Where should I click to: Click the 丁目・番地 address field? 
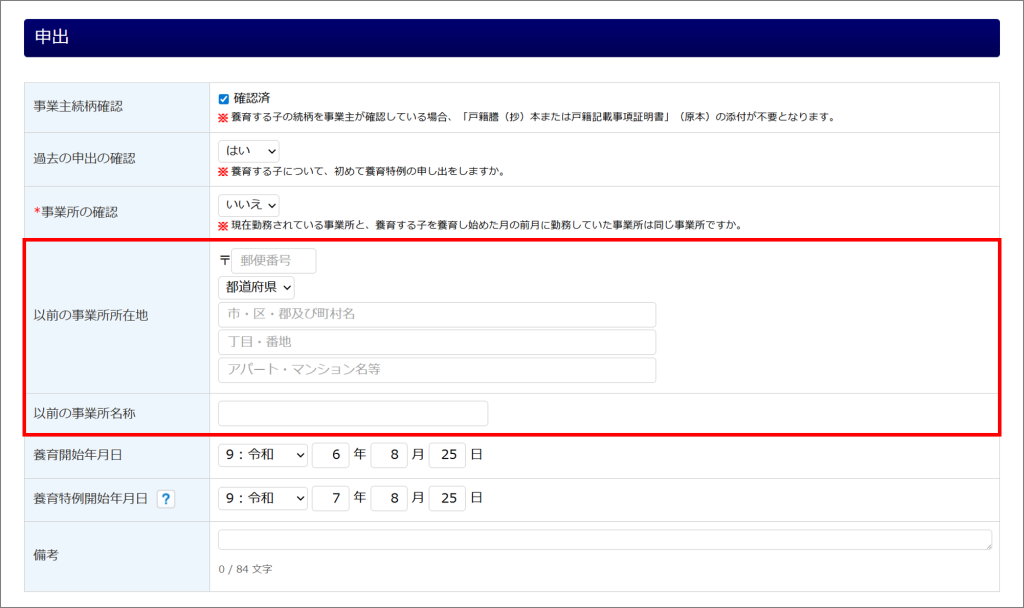click(436, 342)
